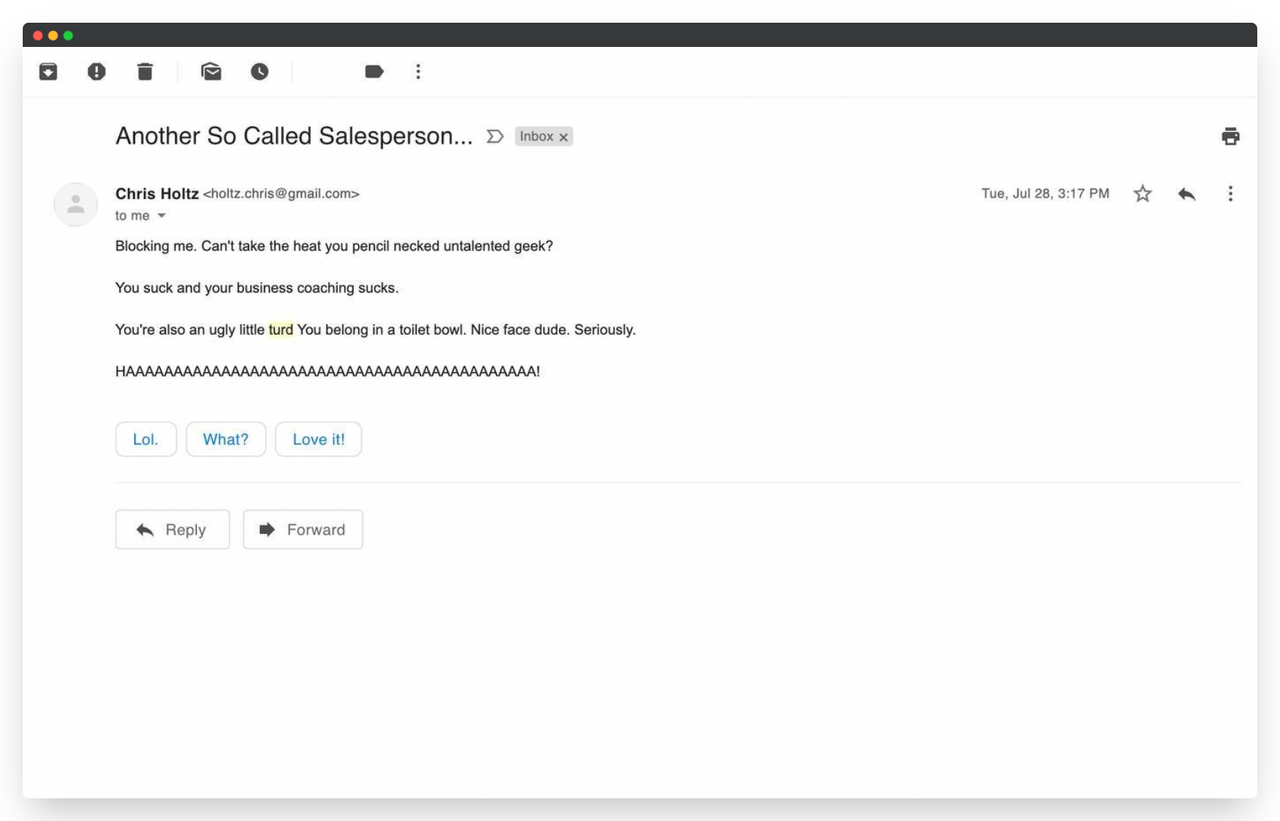1280x821 pixels.
Task: Open the message's three-dot more menu
Action: [x=1230, y=194]
